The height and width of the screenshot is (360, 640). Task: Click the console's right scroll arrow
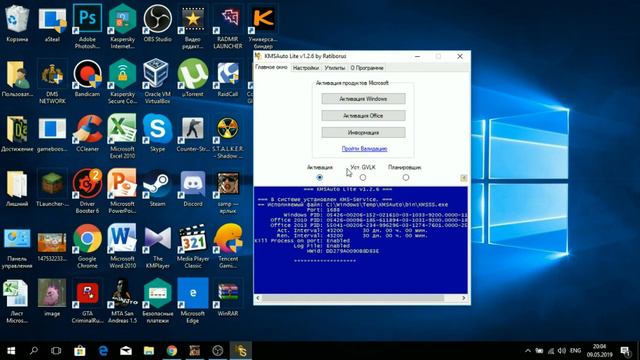464,298
